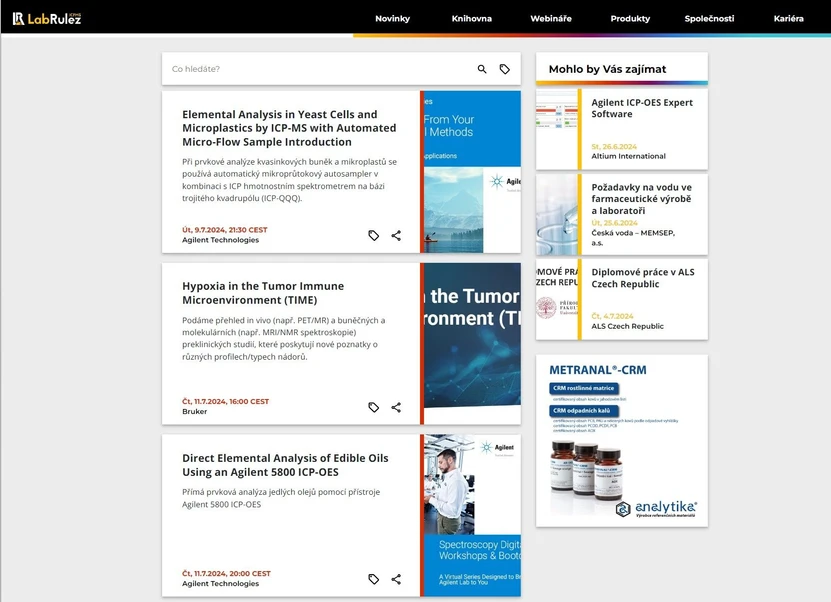
Task: Click share icon on Elemental Analysis Yeast card
Action: click(x=396, y=235)
